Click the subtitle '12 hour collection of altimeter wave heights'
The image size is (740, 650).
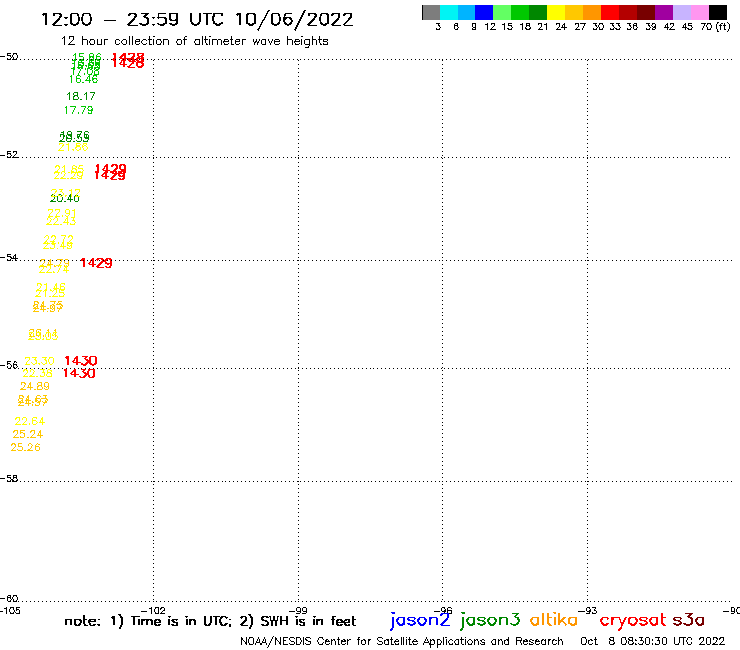coord(194,41)
